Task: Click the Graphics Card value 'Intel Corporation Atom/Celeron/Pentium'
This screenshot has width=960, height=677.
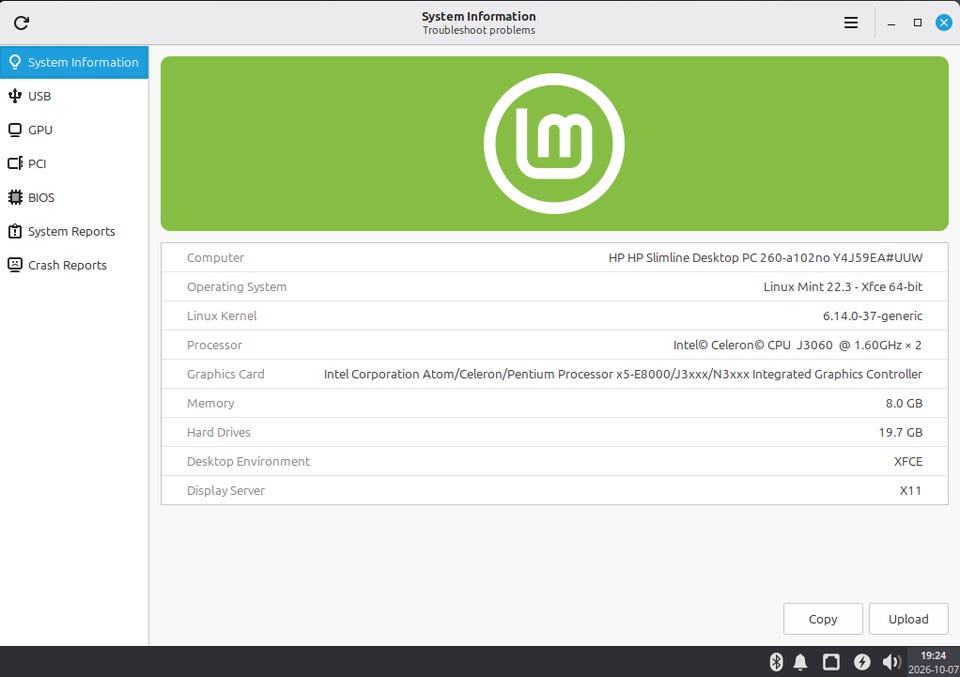Action: click(623, 374)
